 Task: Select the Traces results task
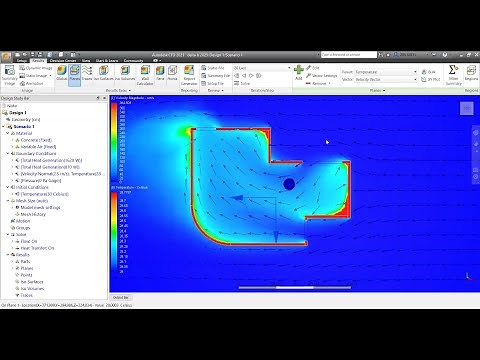[87, 73]
